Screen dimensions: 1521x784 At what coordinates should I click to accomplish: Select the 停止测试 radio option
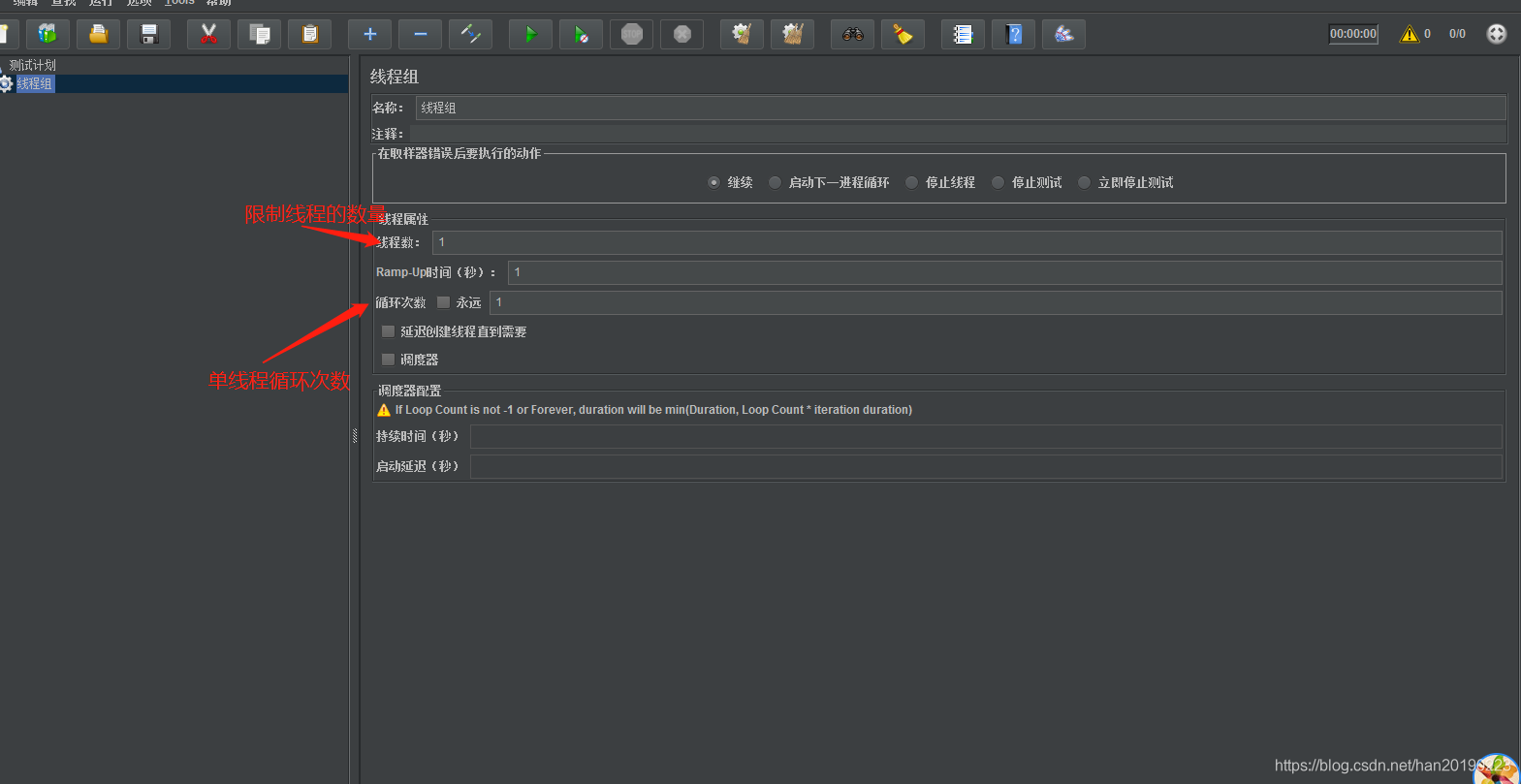[x=998, y=182]
